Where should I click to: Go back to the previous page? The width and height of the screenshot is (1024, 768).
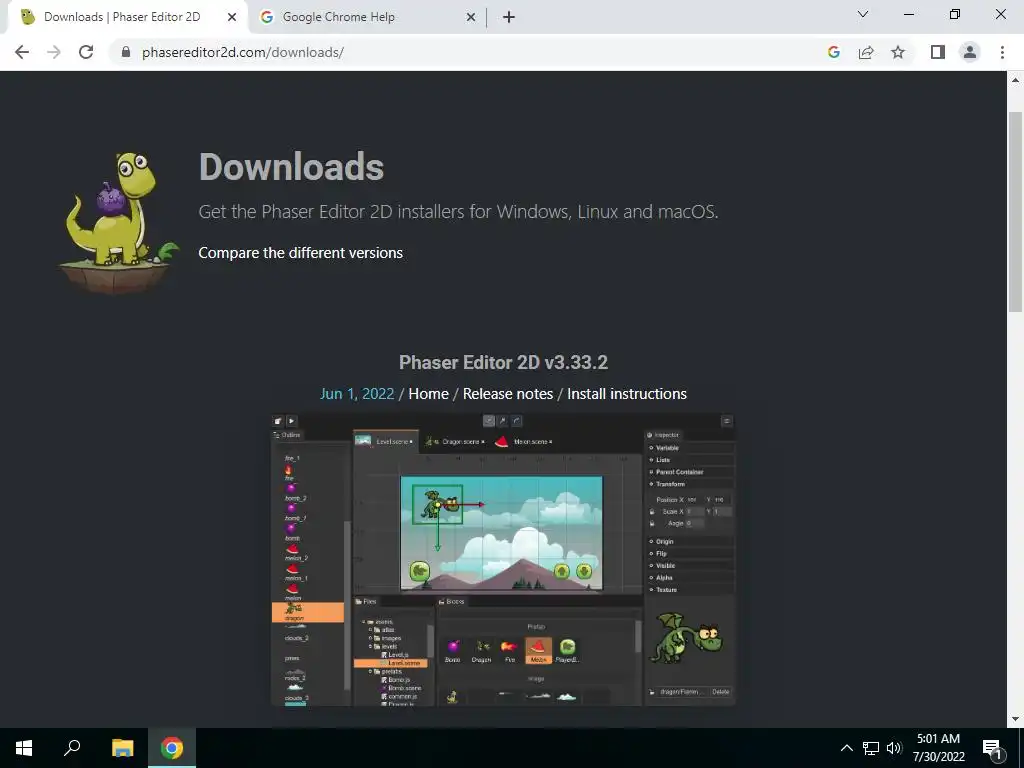pyautogui.click(x=22, y=52)
